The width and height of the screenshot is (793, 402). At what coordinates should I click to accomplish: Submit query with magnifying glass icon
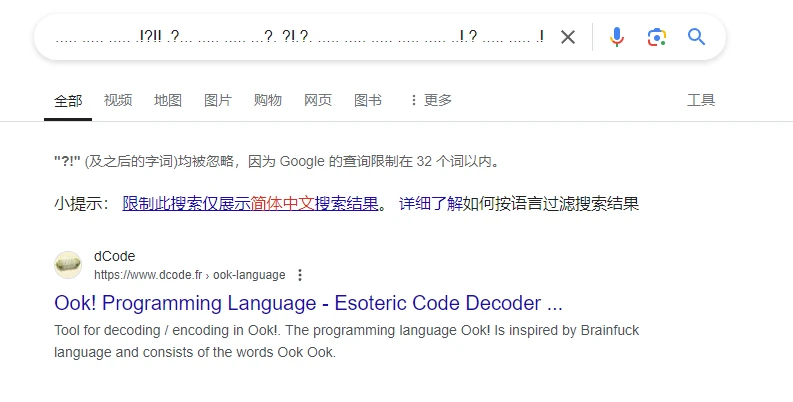tap(696, 37)
